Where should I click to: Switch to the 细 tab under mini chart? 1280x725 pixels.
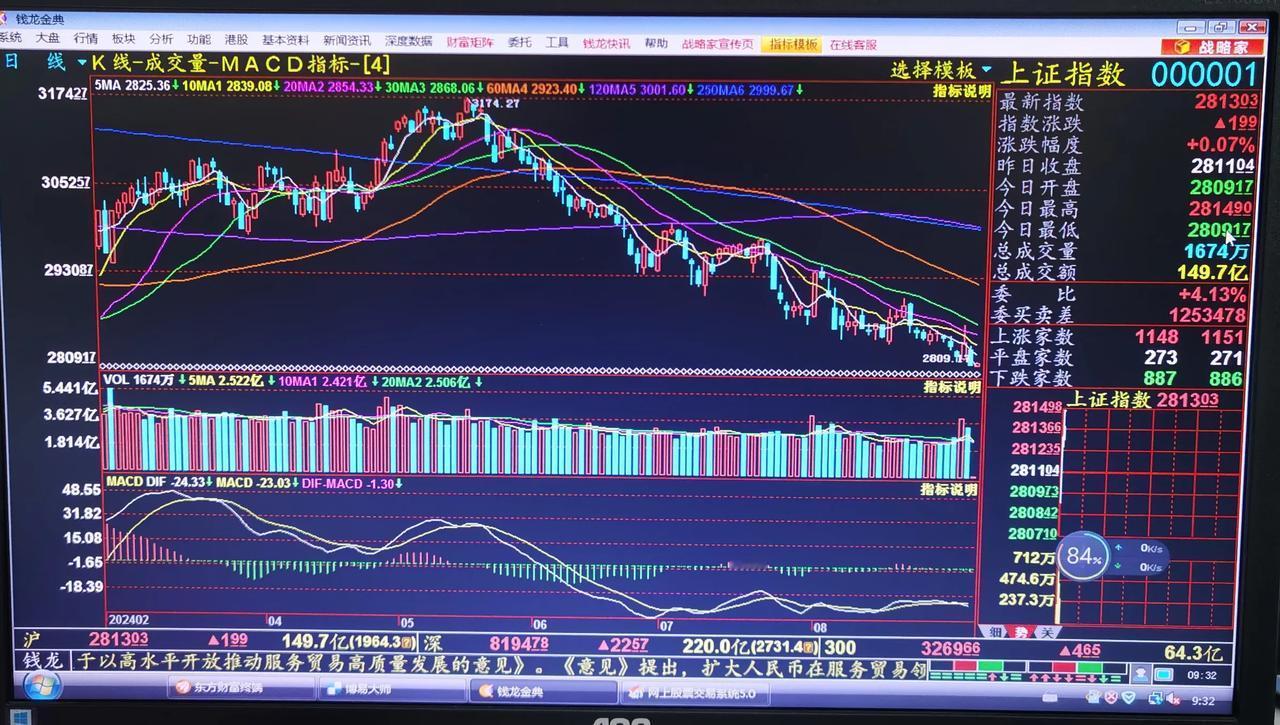pyautogui.click(x=996, y=632)
